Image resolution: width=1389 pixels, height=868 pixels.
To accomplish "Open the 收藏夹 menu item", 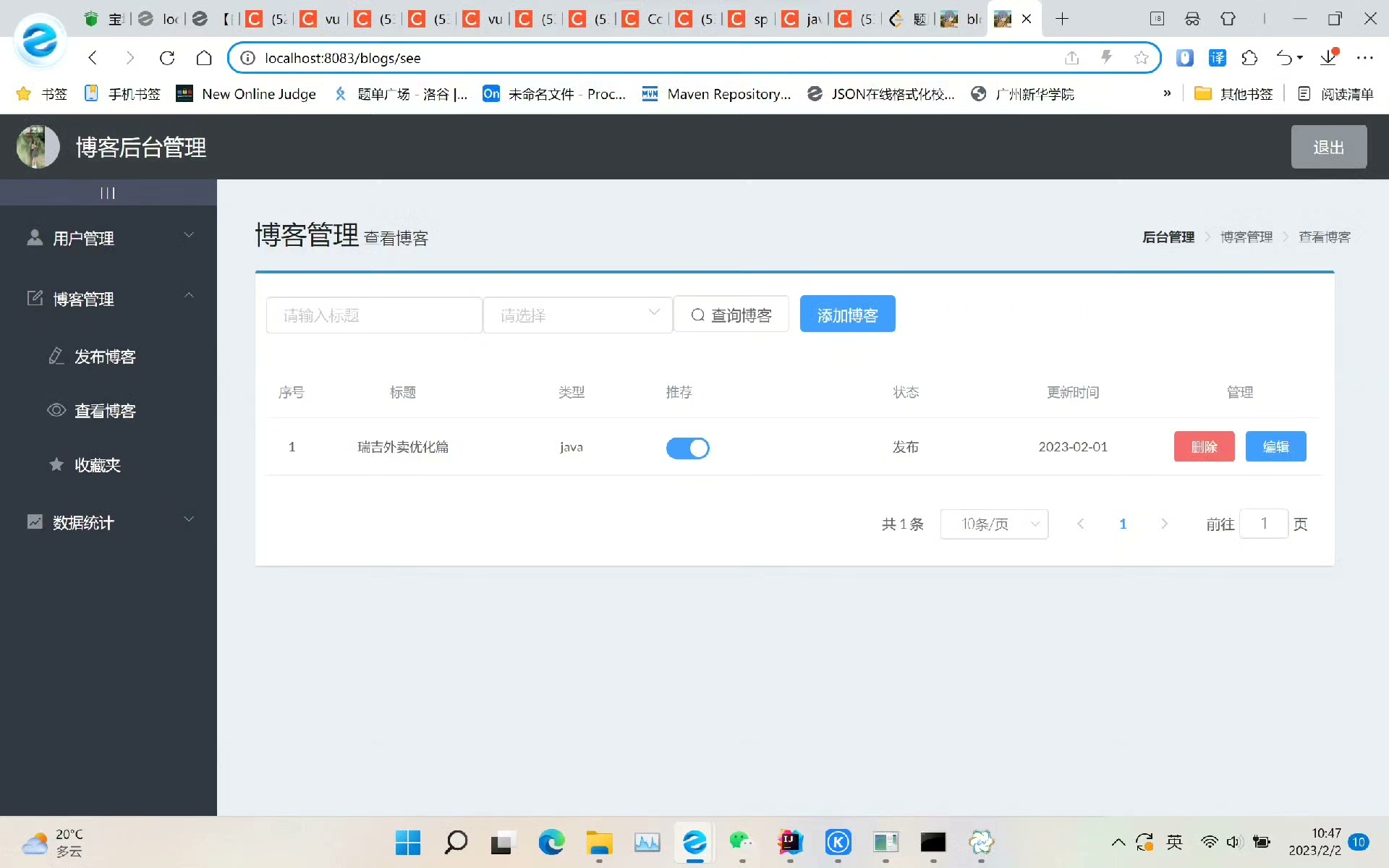I will [98, 465].
